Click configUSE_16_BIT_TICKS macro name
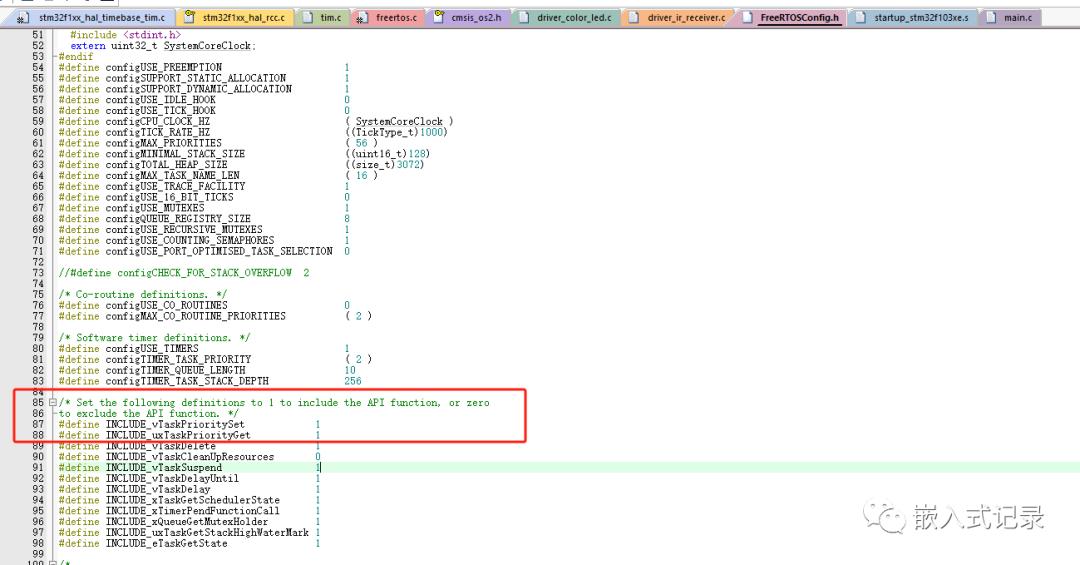Image resolution: width=1080 pixels, height=565 pixels. pyautogui.click(x=169, y=197)
